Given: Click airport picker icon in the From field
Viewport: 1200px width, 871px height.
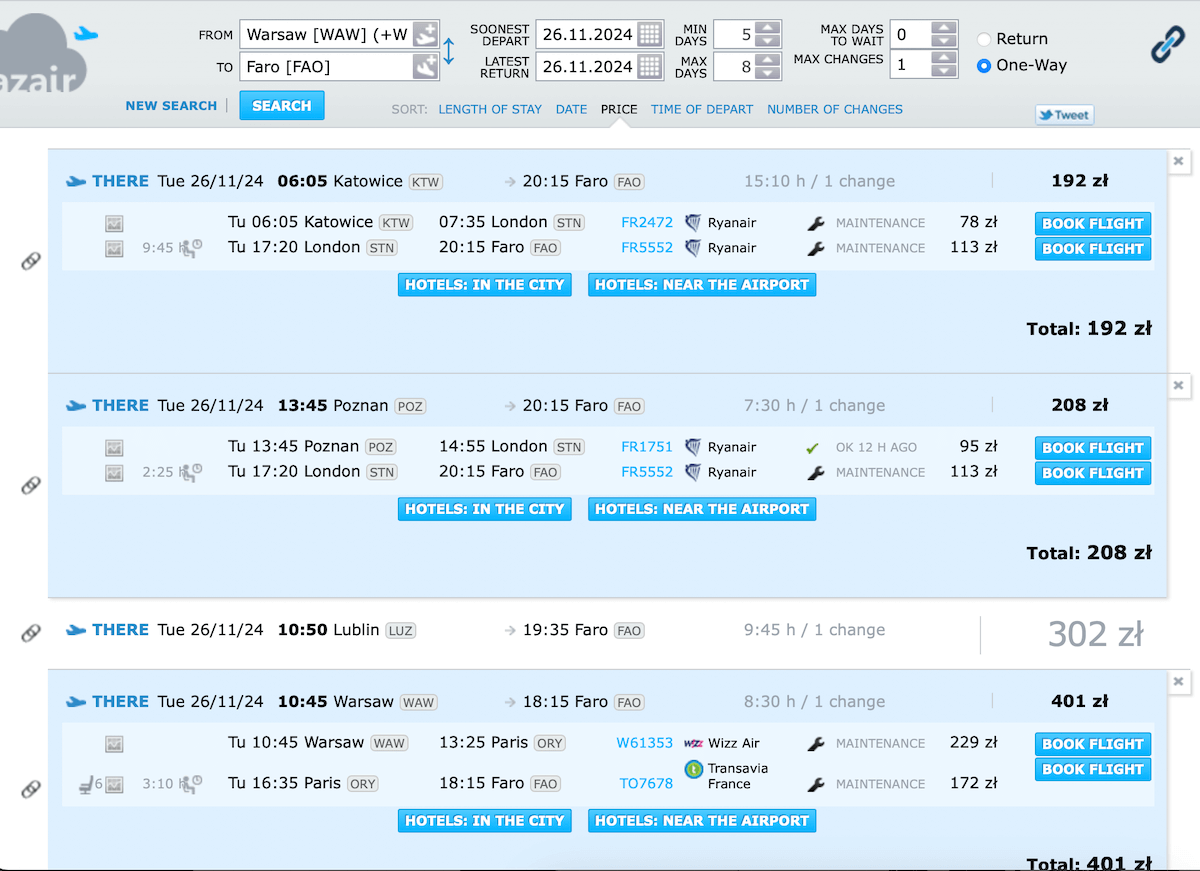Looking at the screenshot, I should [425, 34].
